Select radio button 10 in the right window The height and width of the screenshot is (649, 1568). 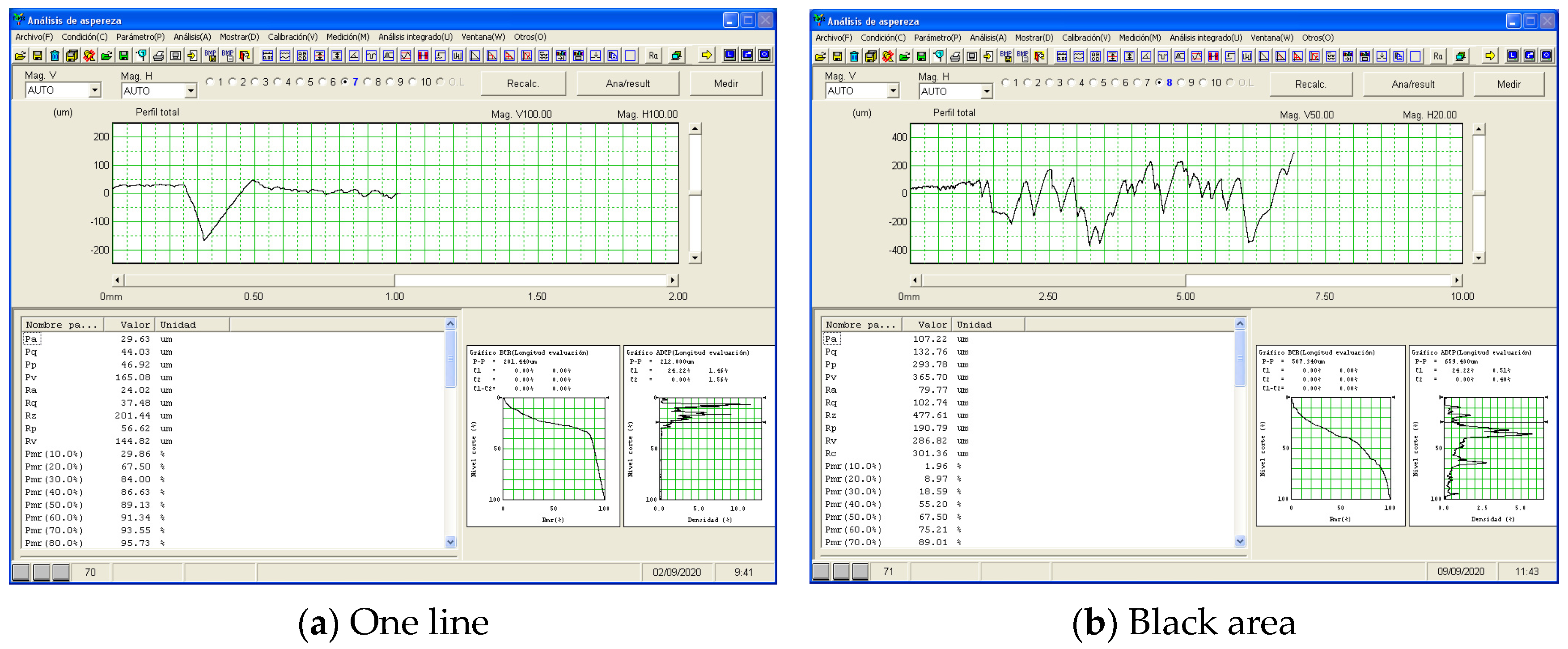tap(1203, 82)
